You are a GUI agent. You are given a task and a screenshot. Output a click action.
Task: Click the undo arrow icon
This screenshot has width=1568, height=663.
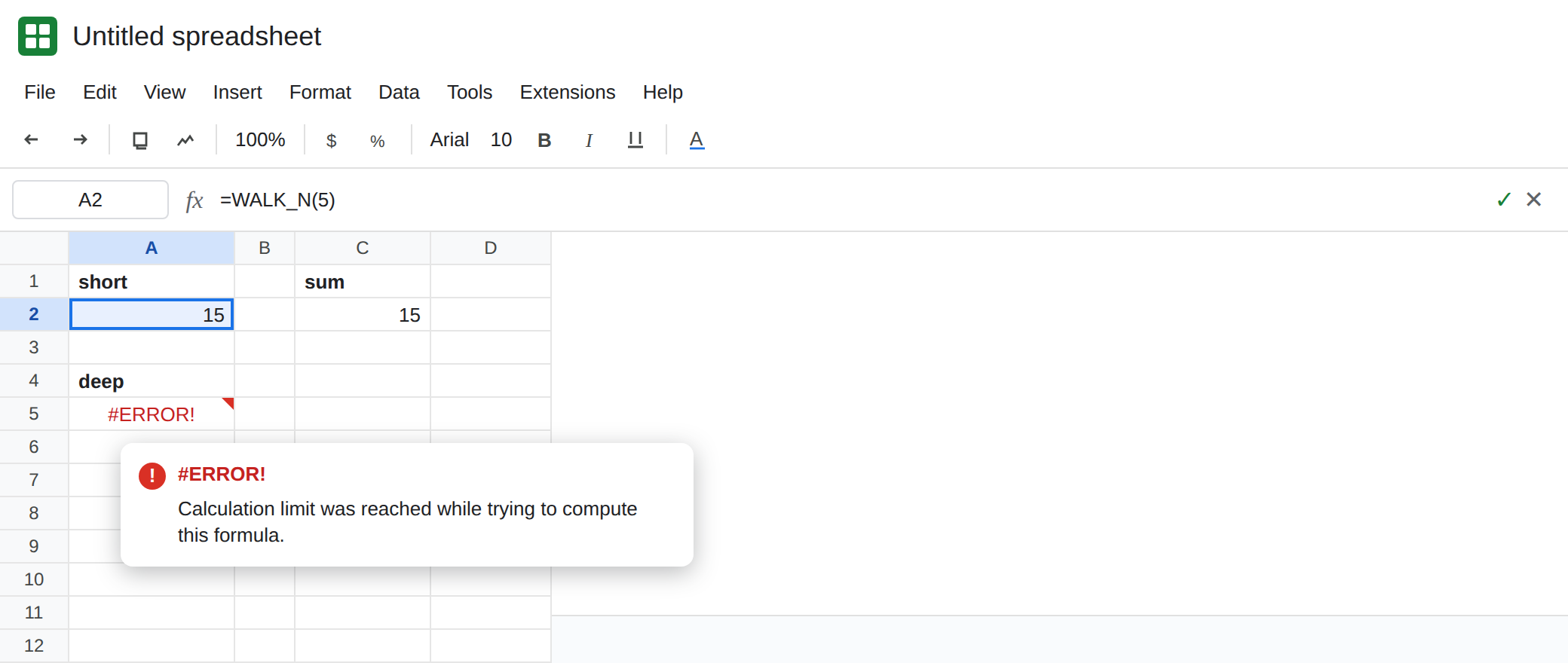[x=31, y=139]
